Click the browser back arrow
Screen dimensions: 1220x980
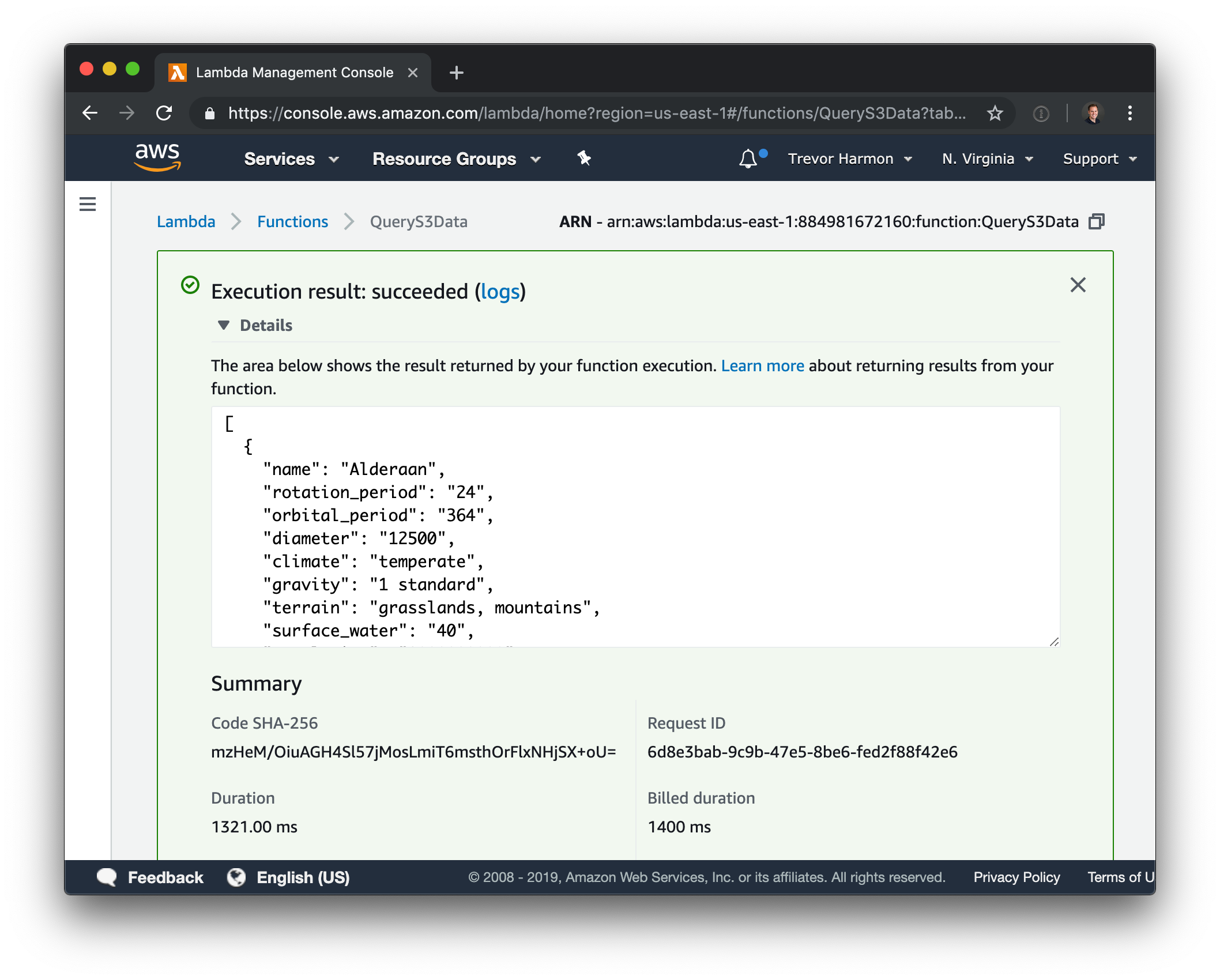(90, 113)
